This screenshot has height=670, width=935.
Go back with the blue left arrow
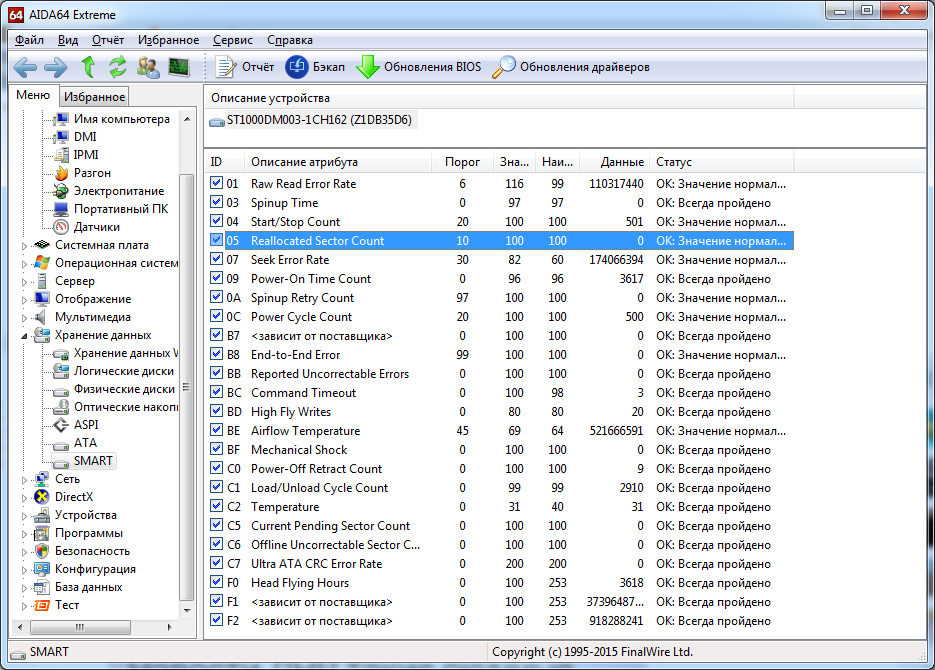[x=25, y=67]
